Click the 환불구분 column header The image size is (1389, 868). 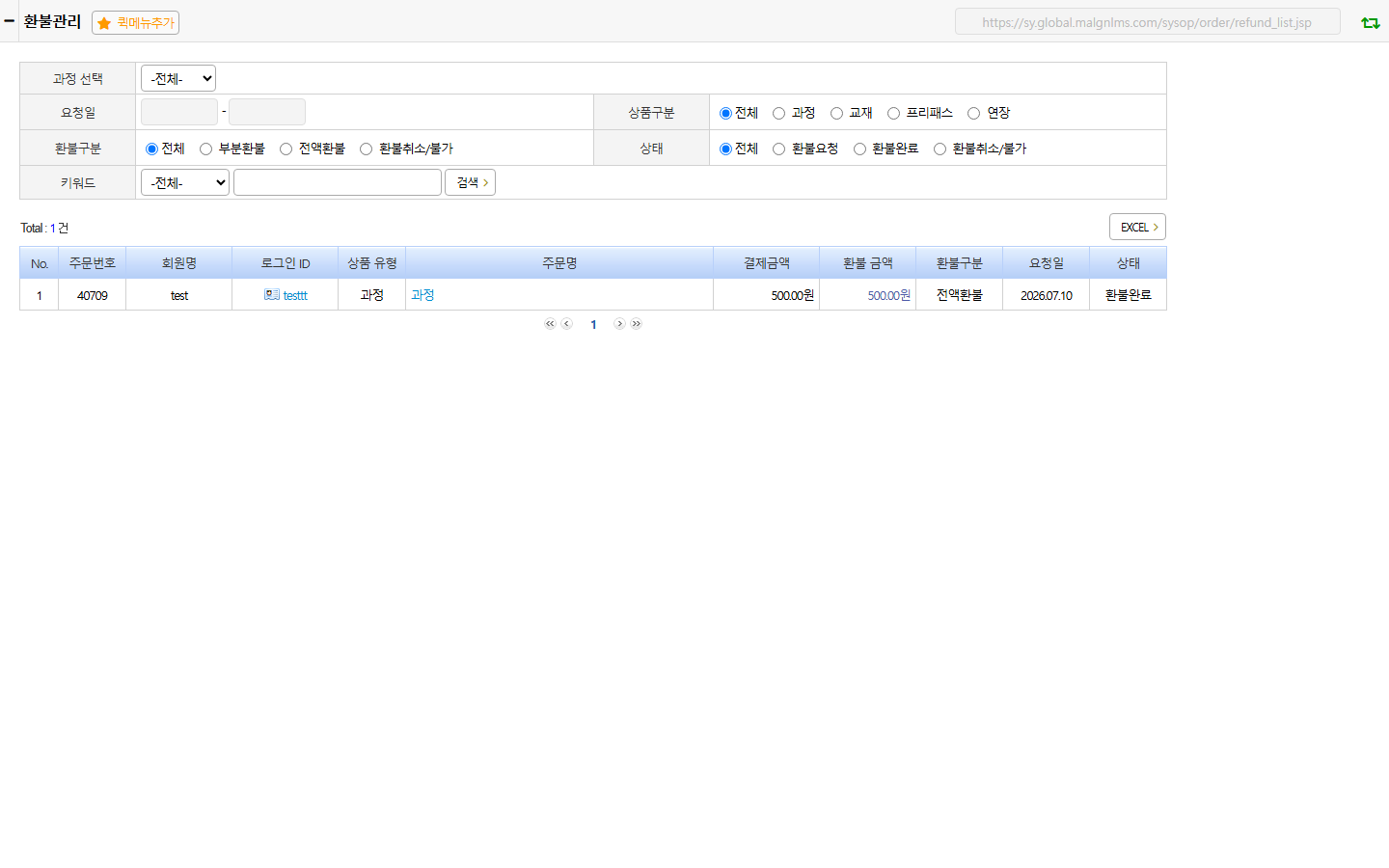coord(960,263)
